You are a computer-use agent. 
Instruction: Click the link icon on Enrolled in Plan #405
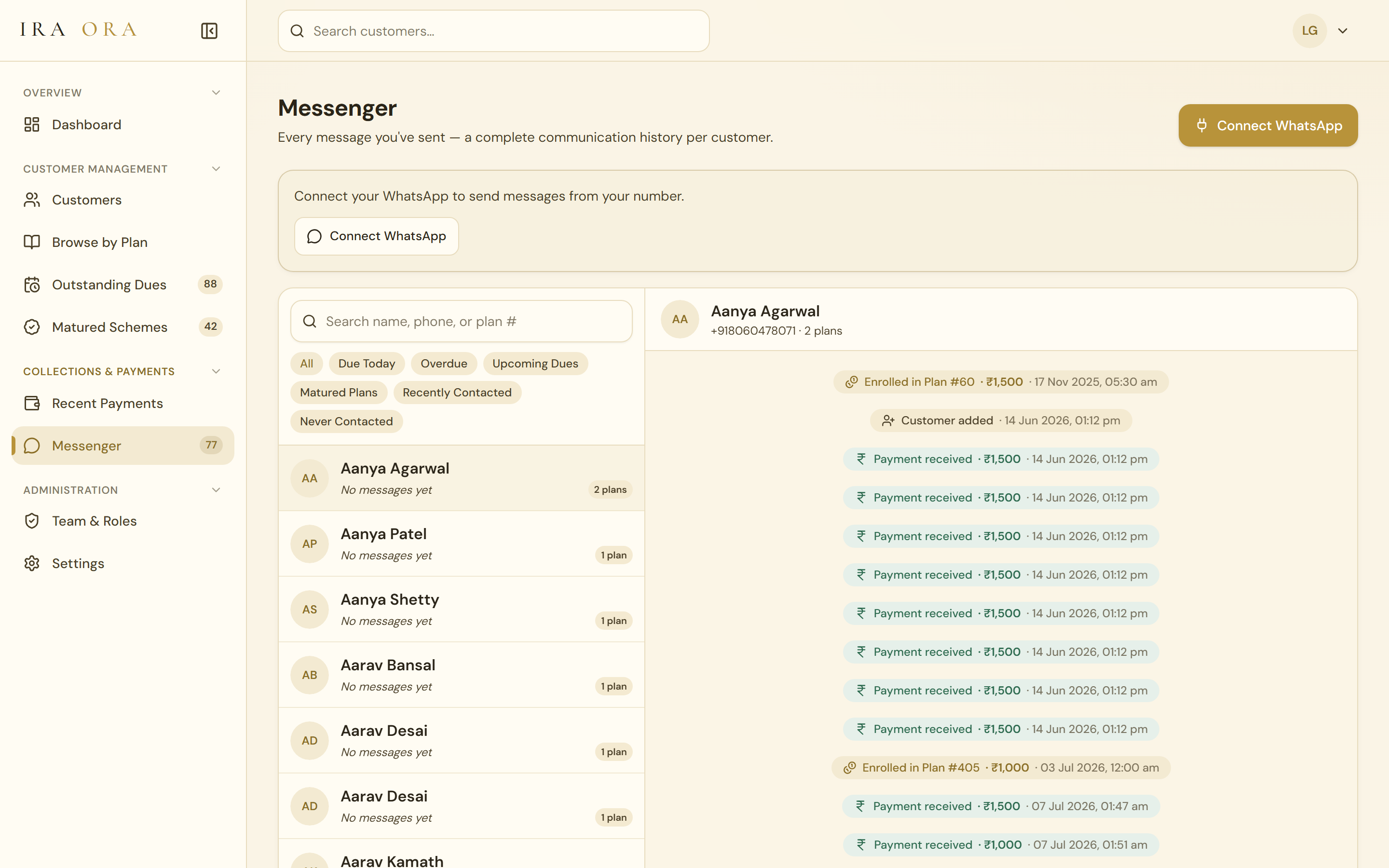click(849, 768)
